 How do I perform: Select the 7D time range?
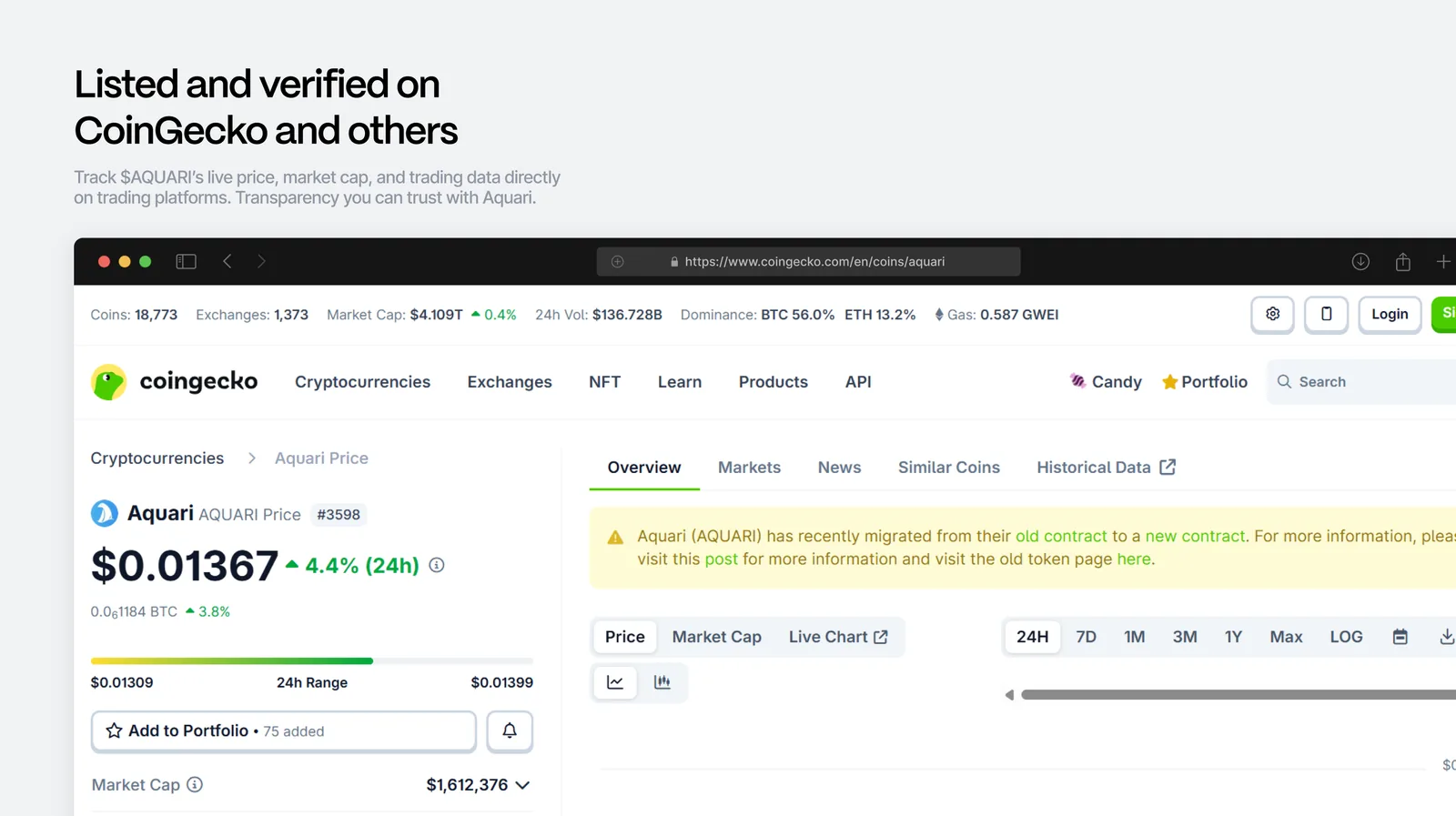point(1086,637)
